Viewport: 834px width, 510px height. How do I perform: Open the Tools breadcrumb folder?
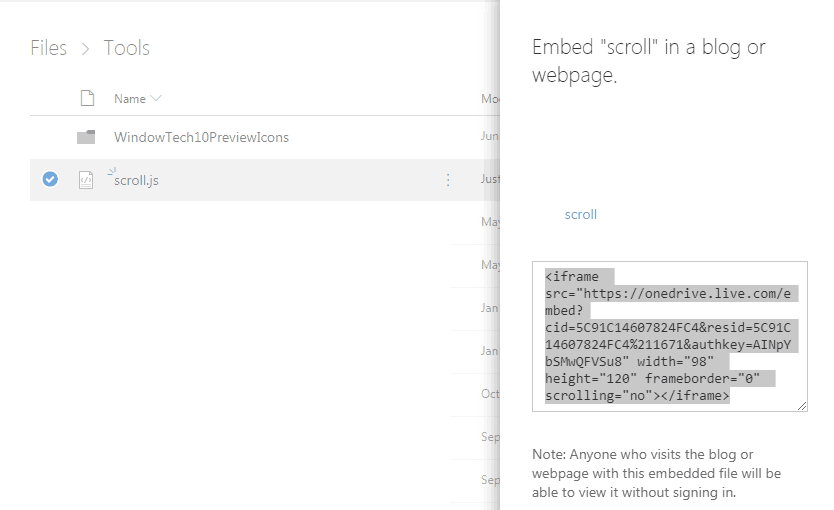click(127, 48)
